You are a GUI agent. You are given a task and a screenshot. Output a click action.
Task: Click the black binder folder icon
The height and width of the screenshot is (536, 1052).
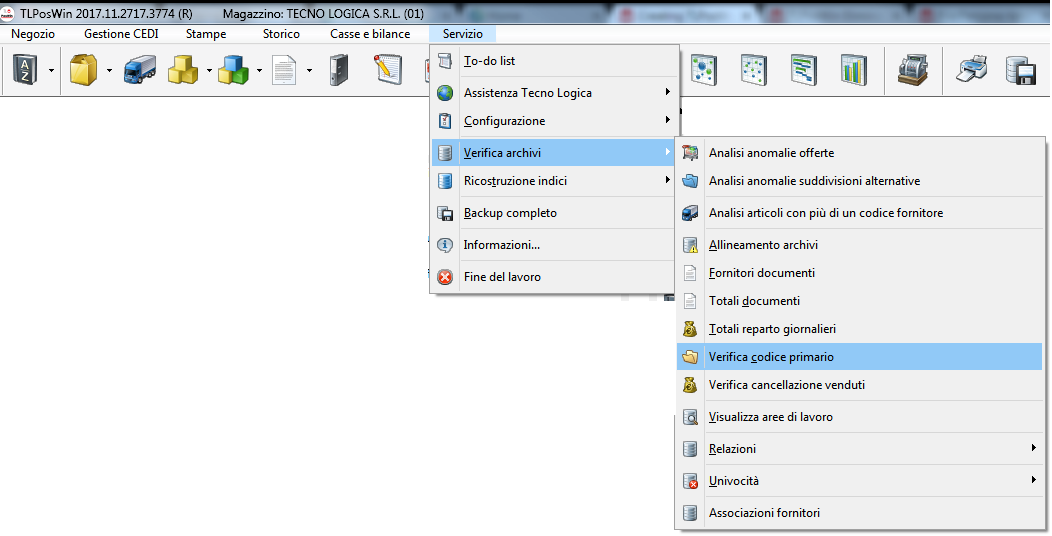click(339, 71)
